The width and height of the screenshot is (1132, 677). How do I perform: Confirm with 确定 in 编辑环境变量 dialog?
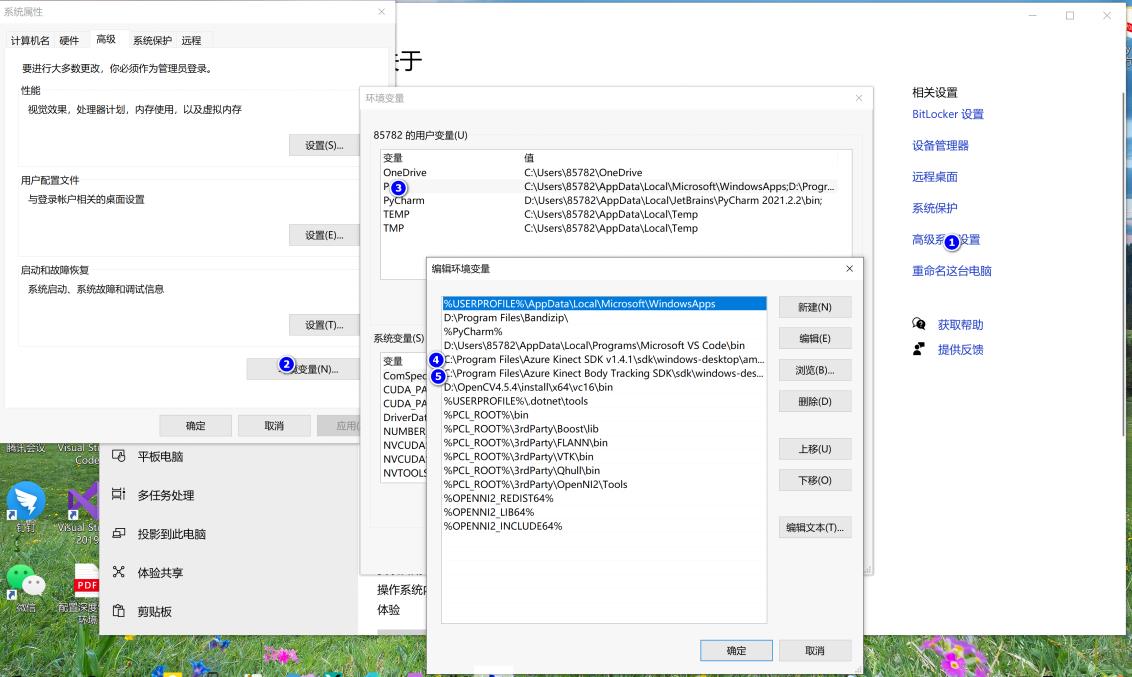coord(736,650)
